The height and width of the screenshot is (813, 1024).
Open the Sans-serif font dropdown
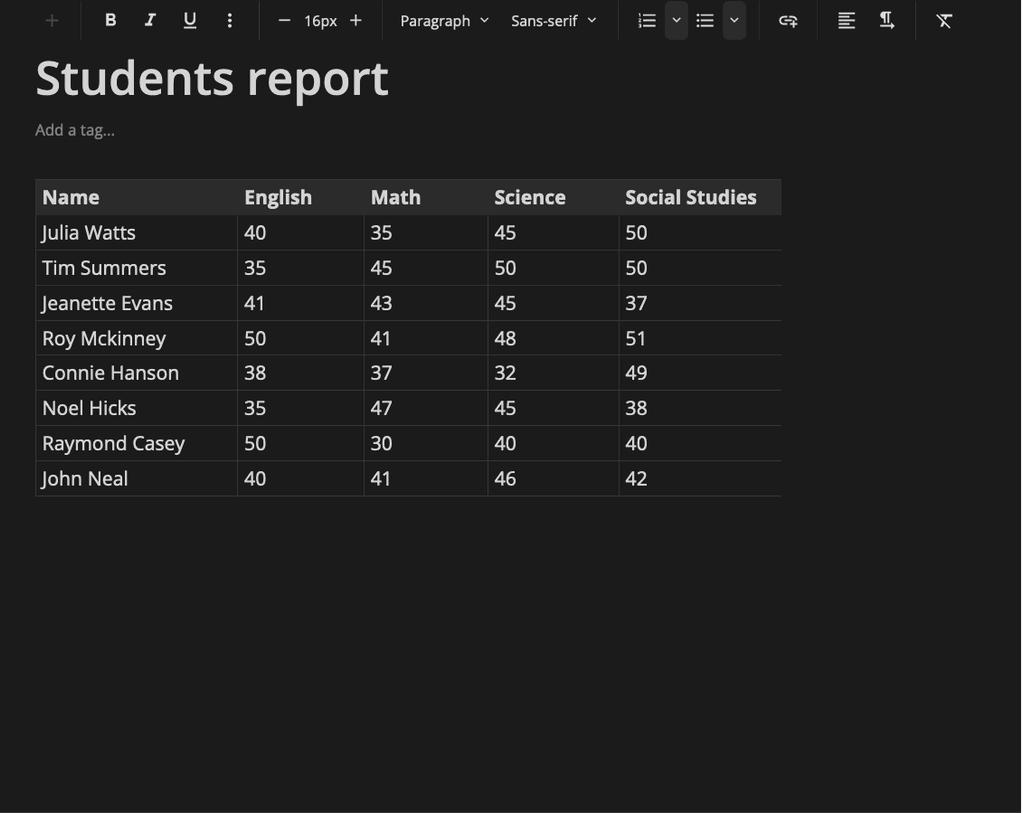tap(553, 20)
